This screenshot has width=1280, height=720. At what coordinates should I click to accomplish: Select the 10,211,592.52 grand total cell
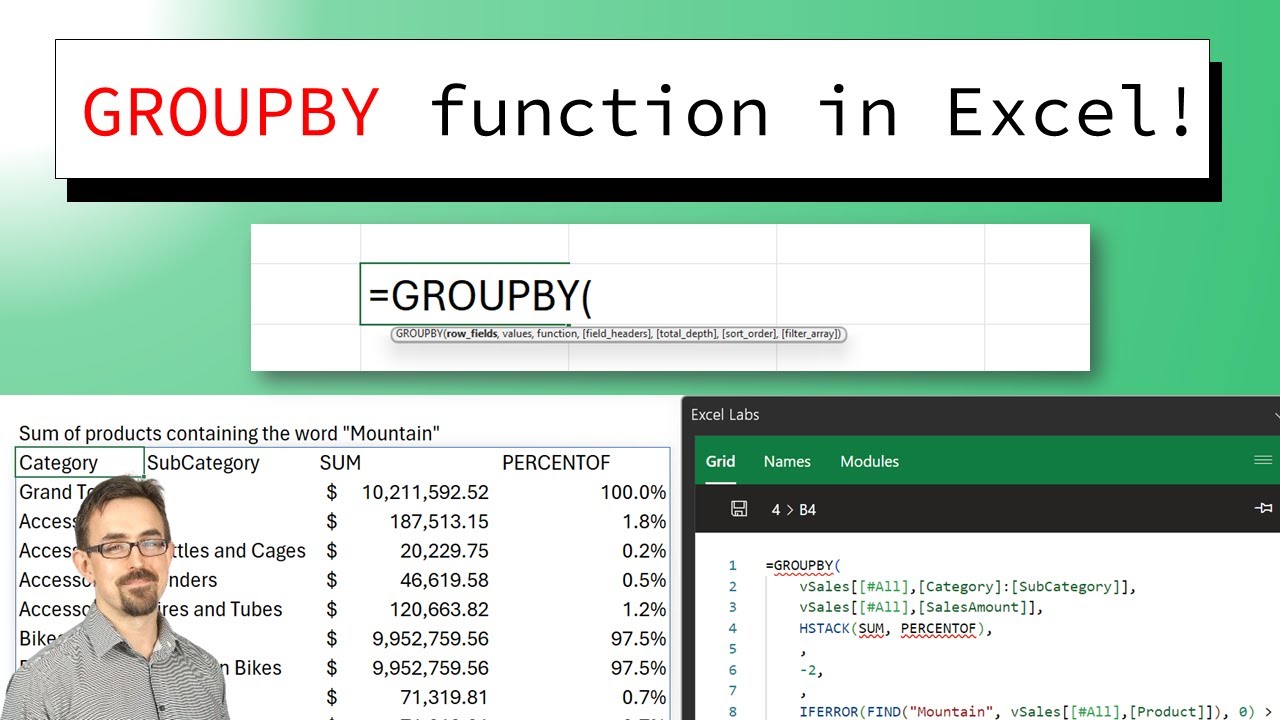tap(425, 492)
